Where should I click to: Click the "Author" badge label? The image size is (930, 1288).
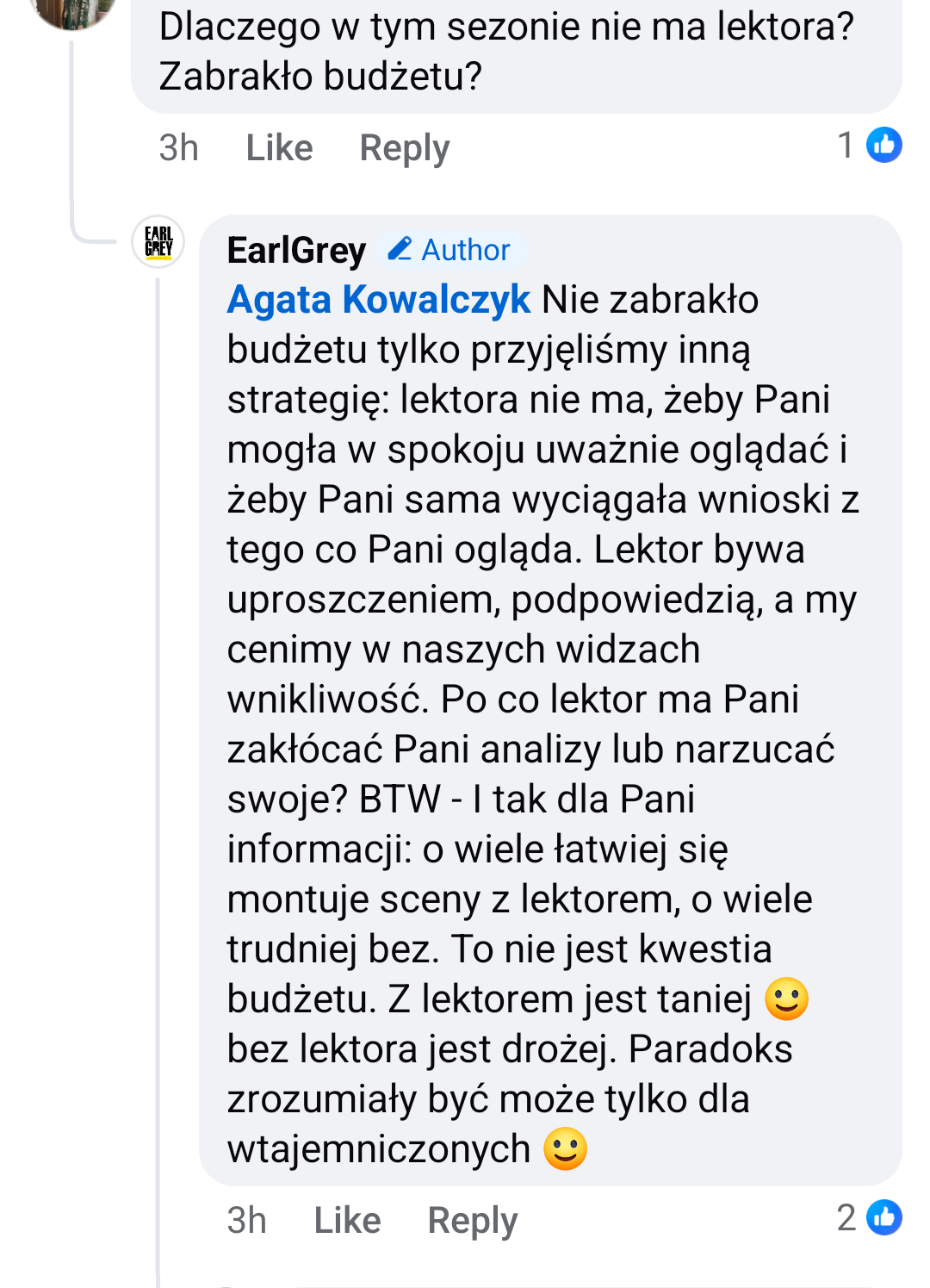click(x=465, y=250)
